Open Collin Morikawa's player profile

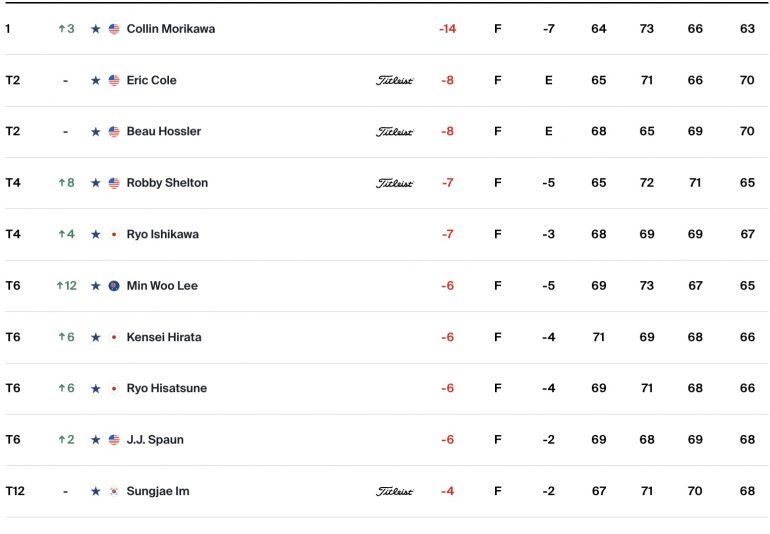170,29
